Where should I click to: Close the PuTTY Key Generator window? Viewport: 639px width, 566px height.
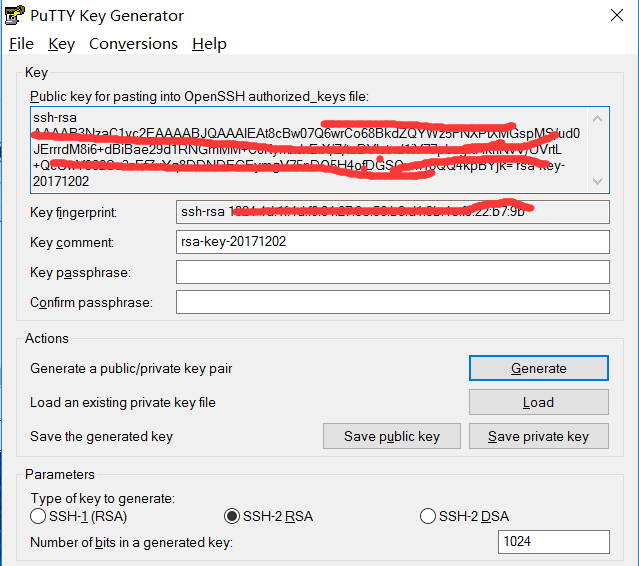coord(617,15)
